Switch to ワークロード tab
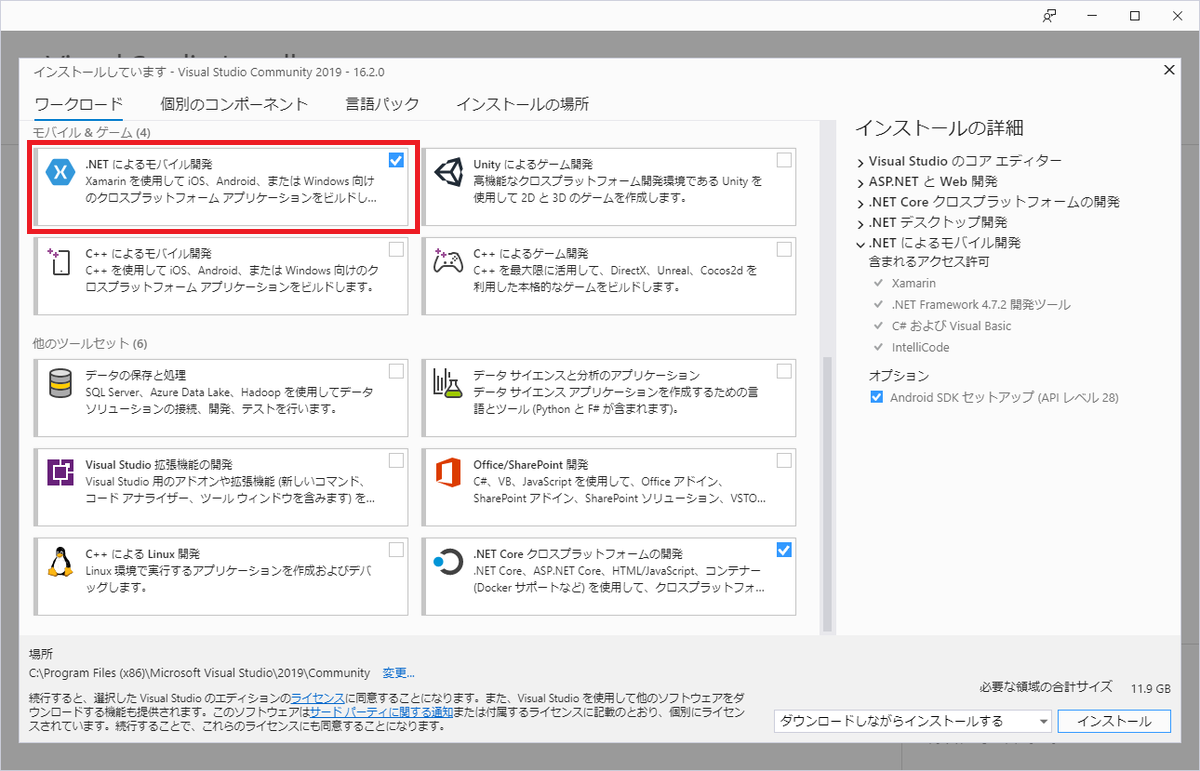1200x771 pixels. point(78,104)
